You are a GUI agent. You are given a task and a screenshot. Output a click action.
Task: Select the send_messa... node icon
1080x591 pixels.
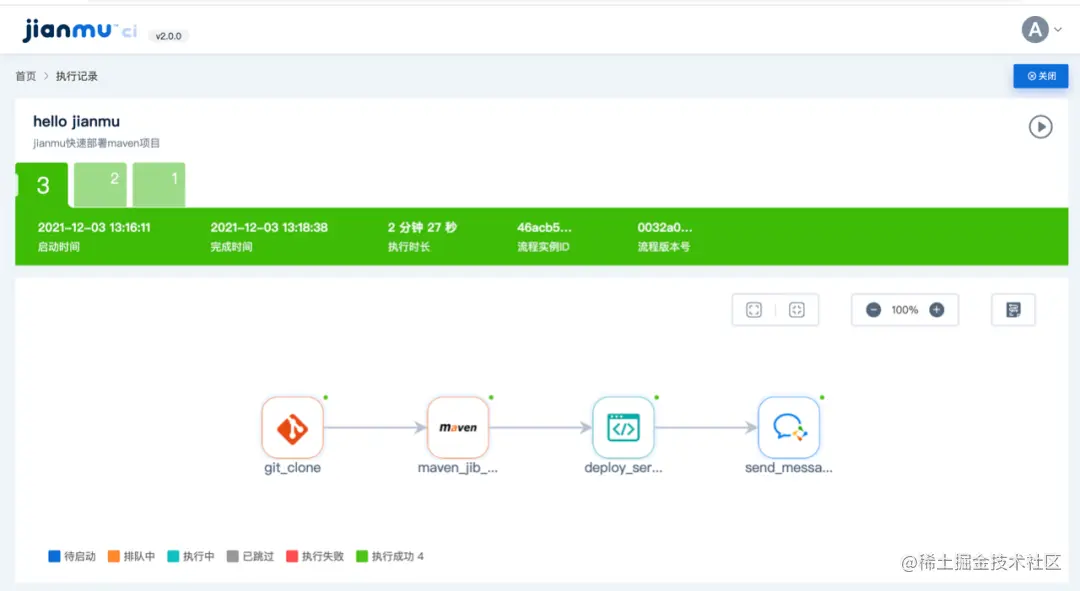(x=789, y=428)
